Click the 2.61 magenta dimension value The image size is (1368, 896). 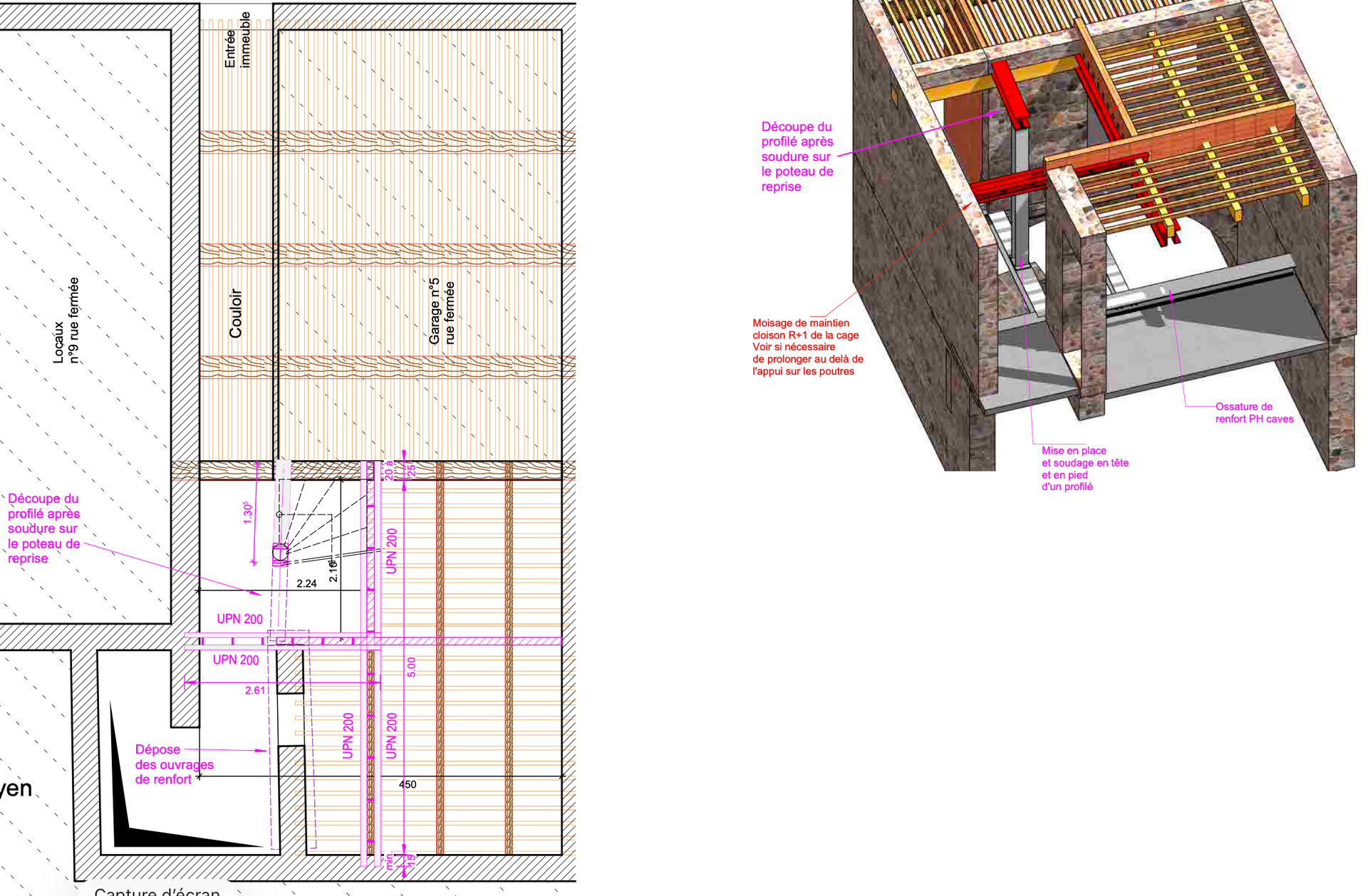[x=254, y=690]
